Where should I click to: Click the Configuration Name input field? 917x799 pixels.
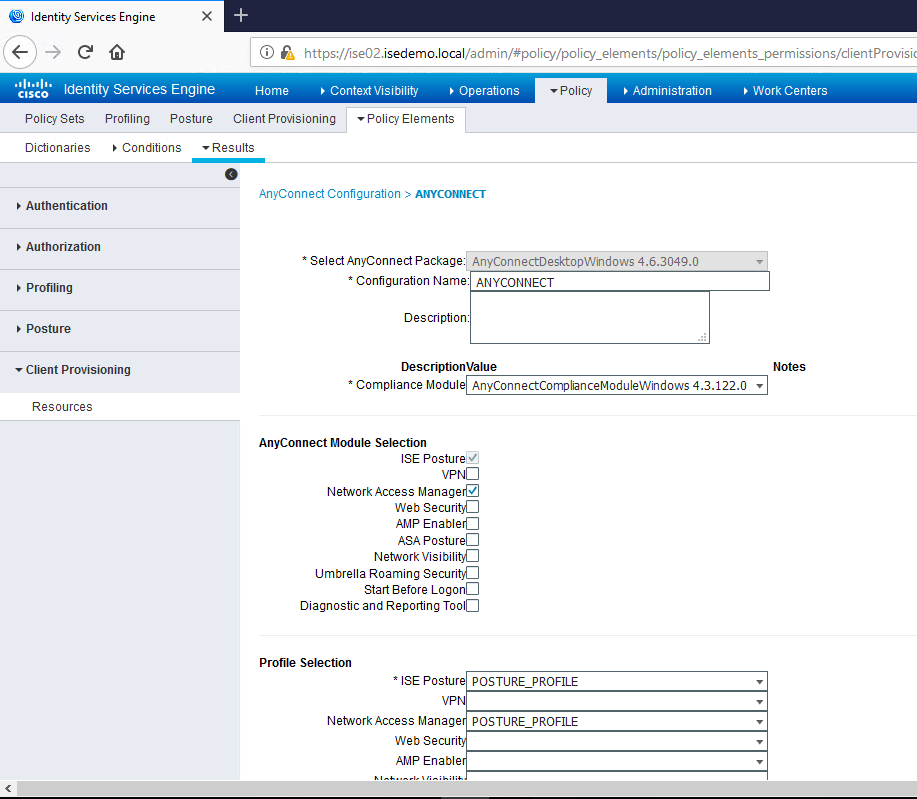click(620, 281)
